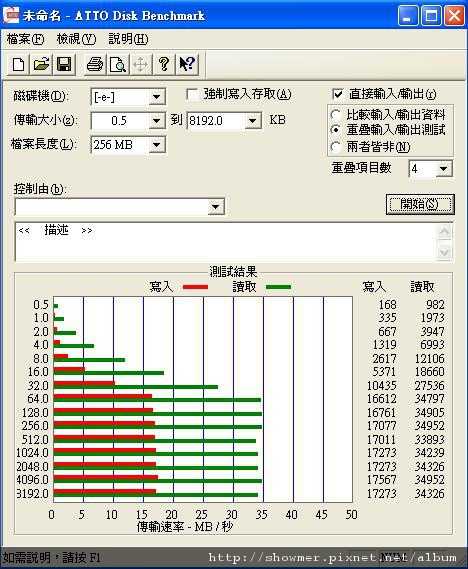Open the 檔案 menu
Image resolution: width=468 pixels, height=569 pixels.
(25, 39)
